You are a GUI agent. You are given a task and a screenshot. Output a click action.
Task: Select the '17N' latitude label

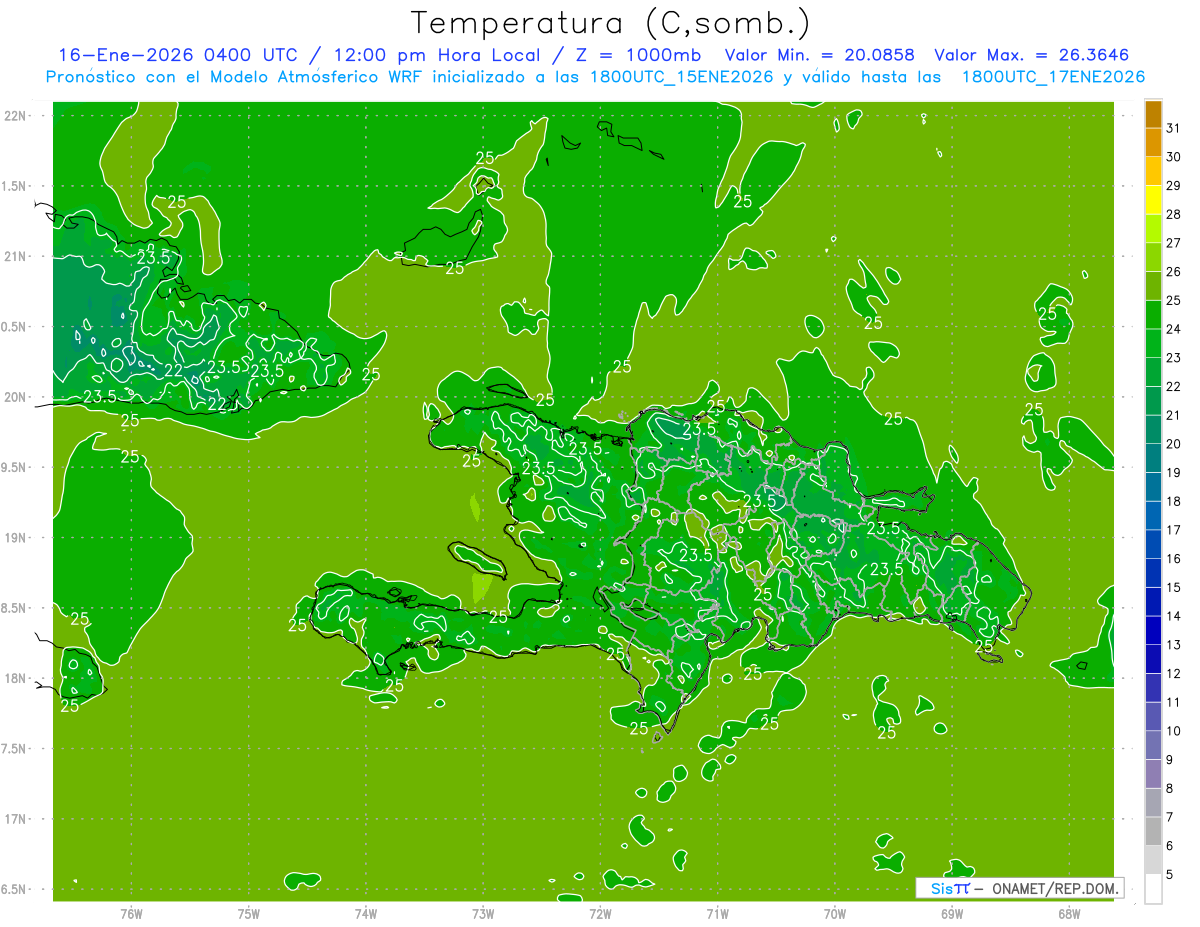[16, 819]
